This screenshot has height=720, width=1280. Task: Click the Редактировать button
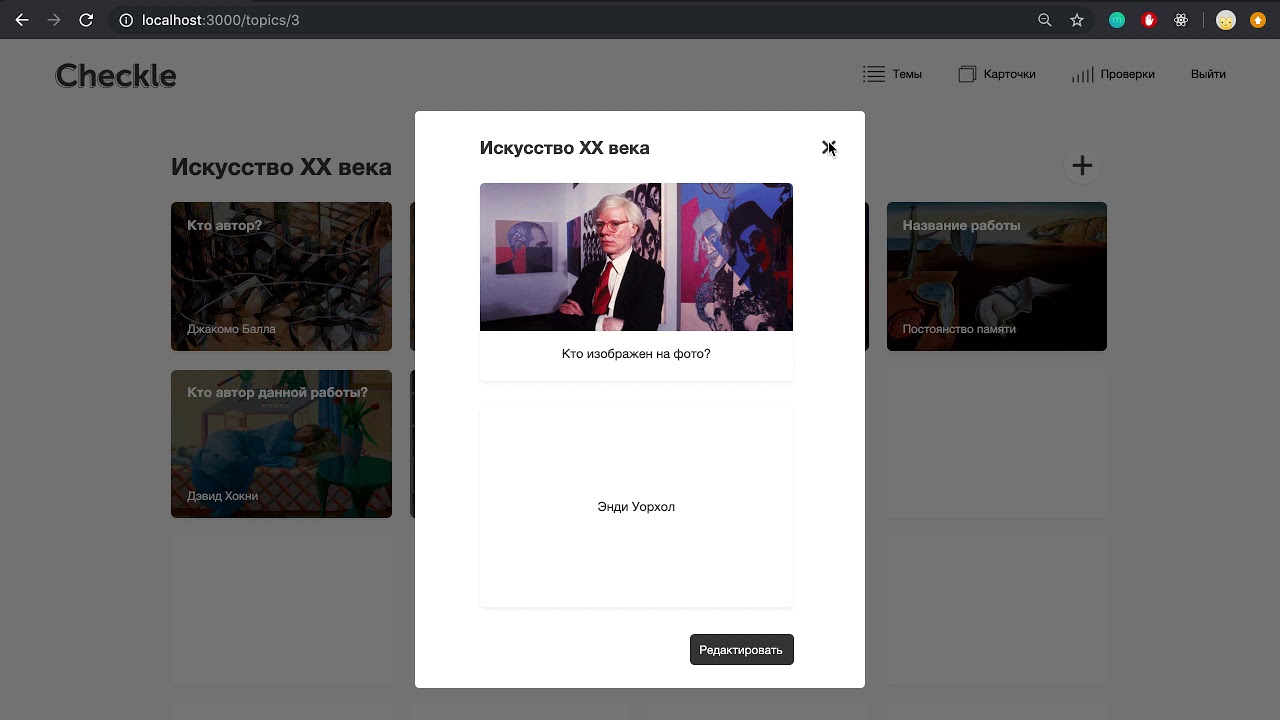(741, 650)
